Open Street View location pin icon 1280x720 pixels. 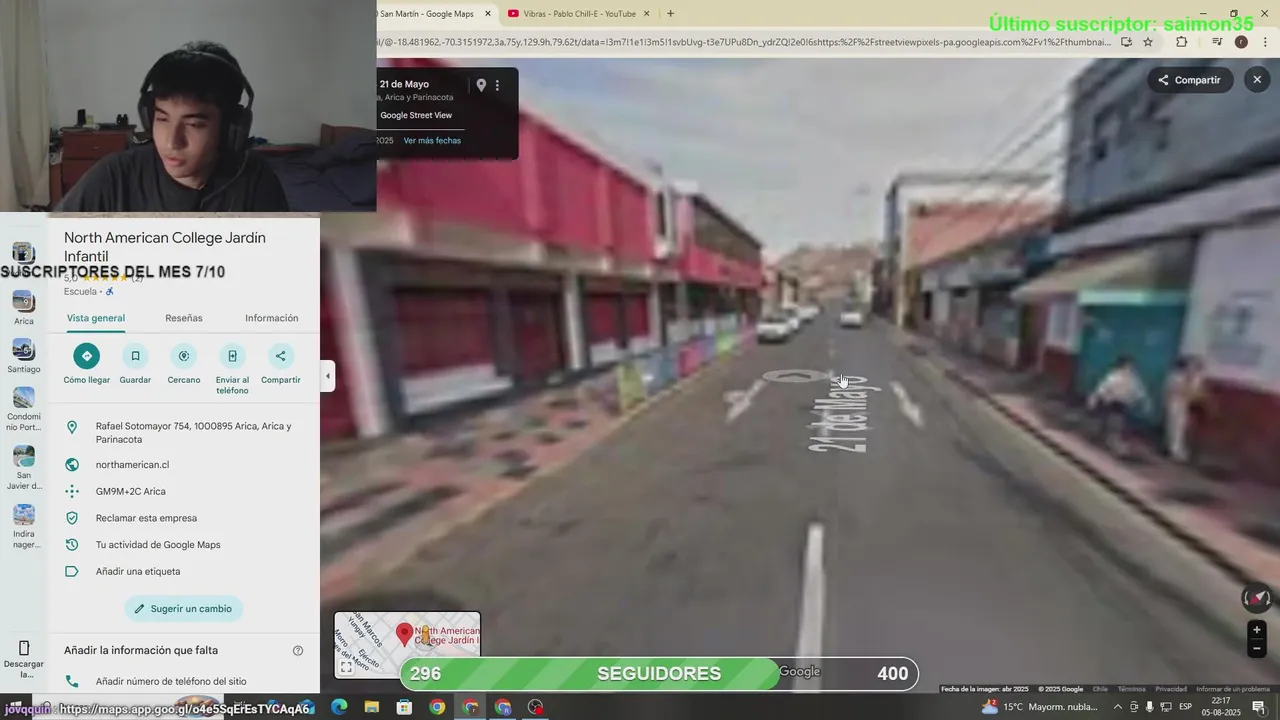(481, 86)
